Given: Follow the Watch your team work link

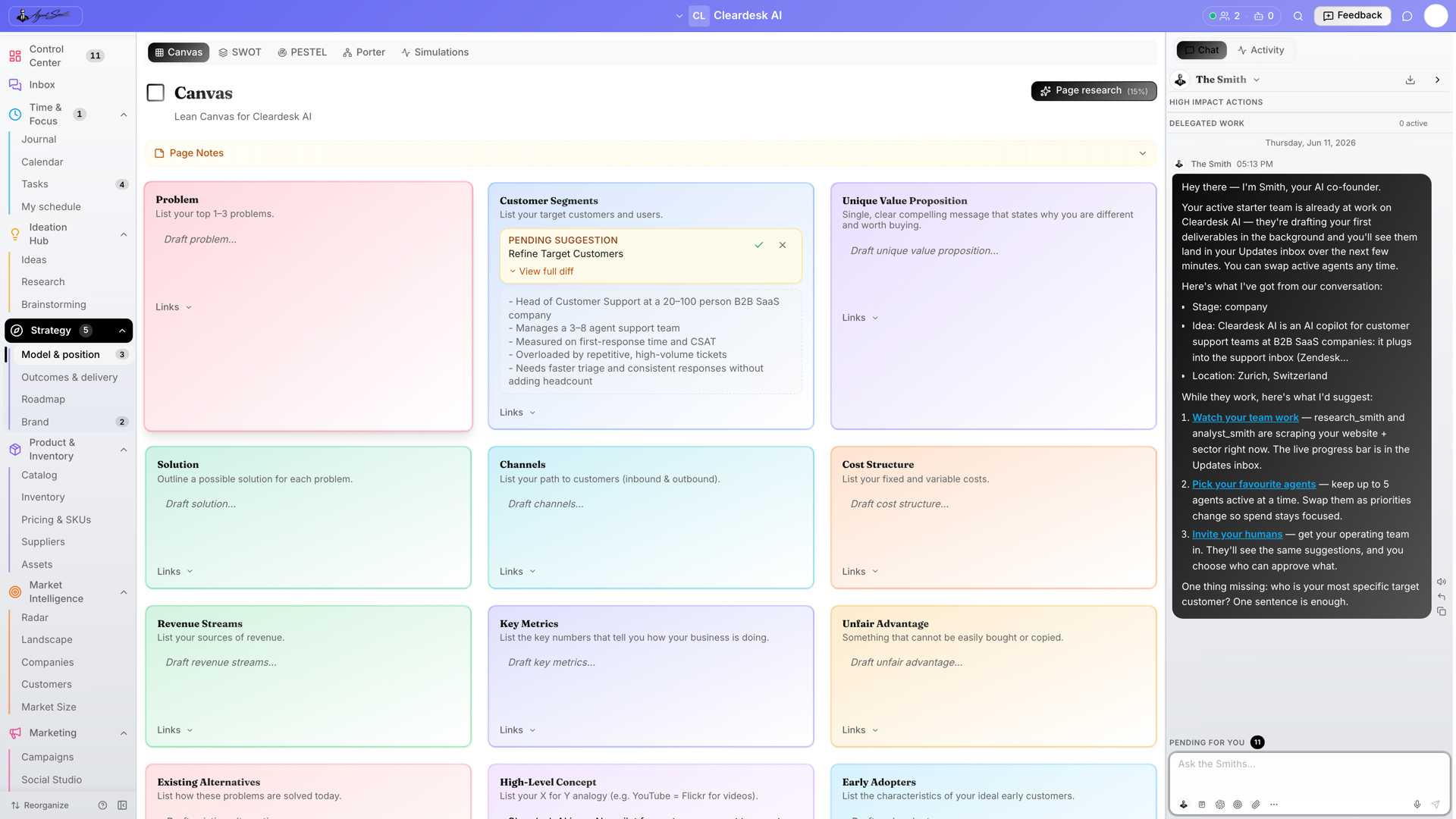Looking at the screenshot, I should coord(1245,418).
